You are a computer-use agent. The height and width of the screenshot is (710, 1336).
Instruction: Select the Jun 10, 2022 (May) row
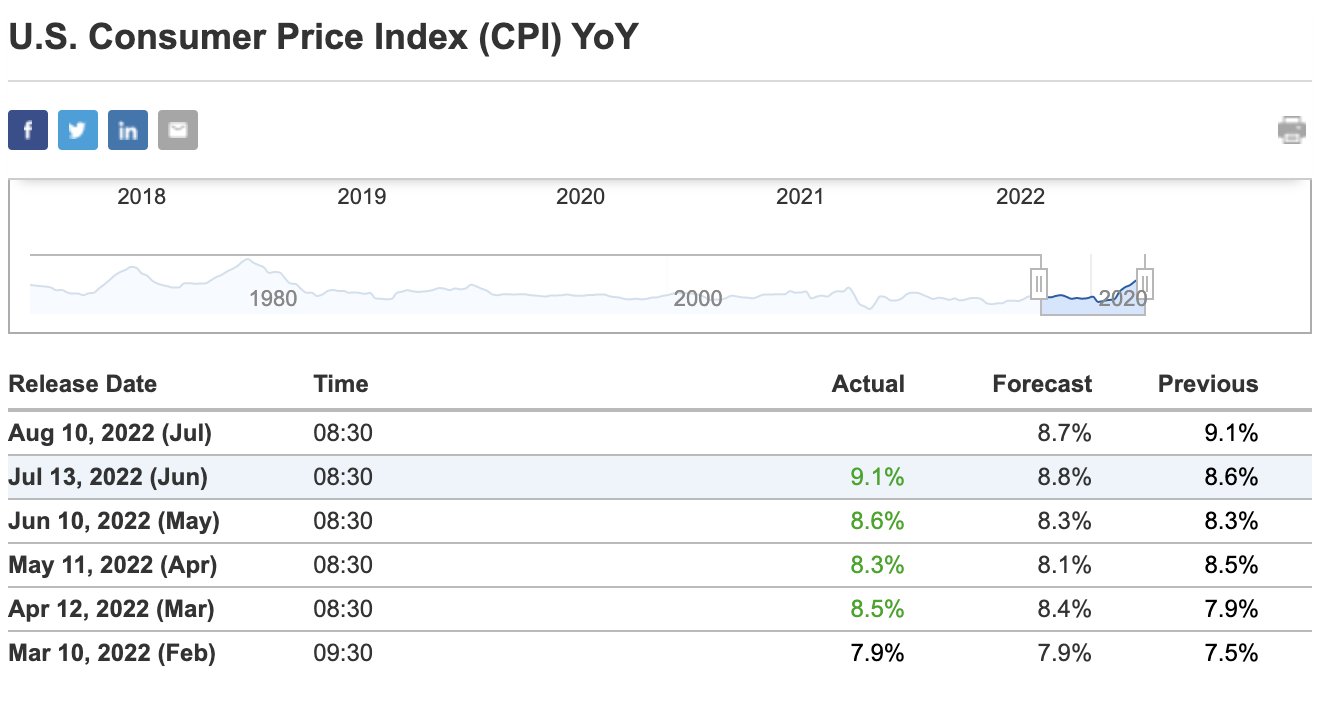[660, 521]
